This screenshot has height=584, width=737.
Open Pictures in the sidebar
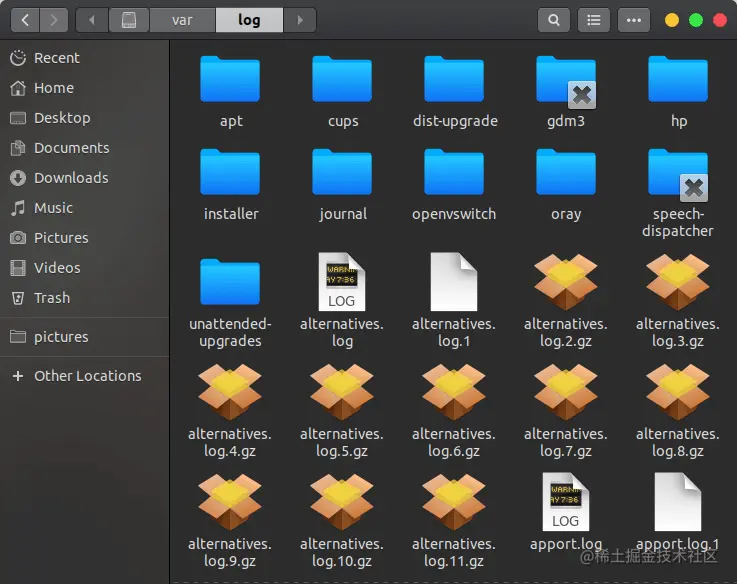[85, 238]
